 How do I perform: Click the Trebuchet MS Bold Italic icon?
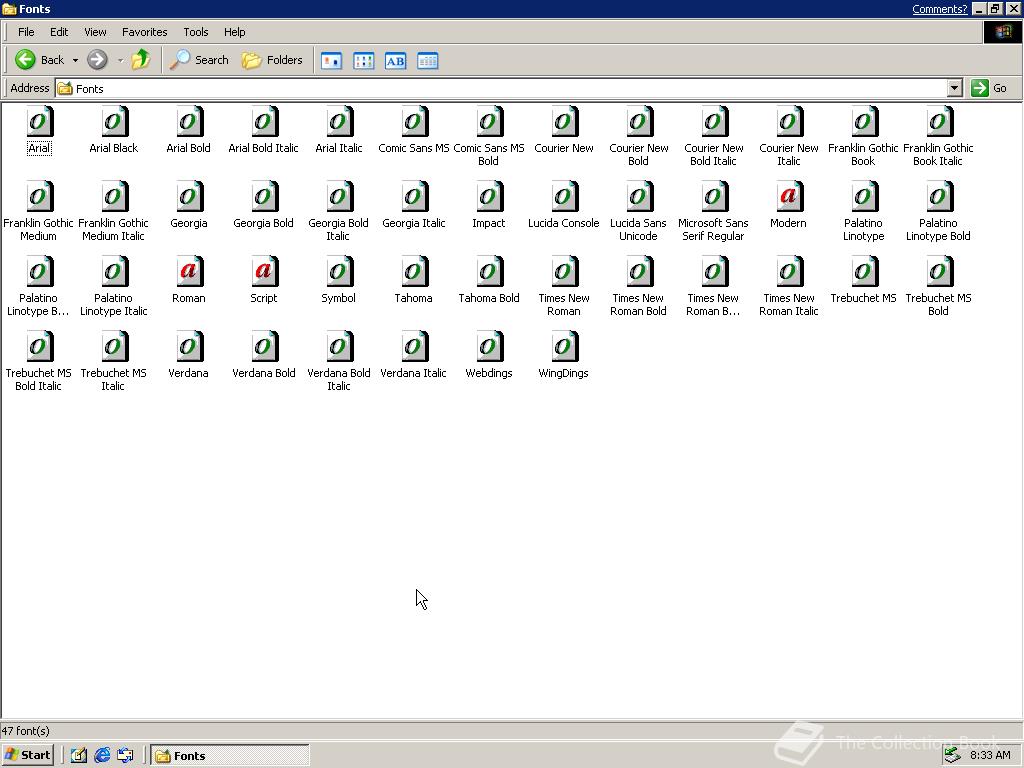click(40, 347)
